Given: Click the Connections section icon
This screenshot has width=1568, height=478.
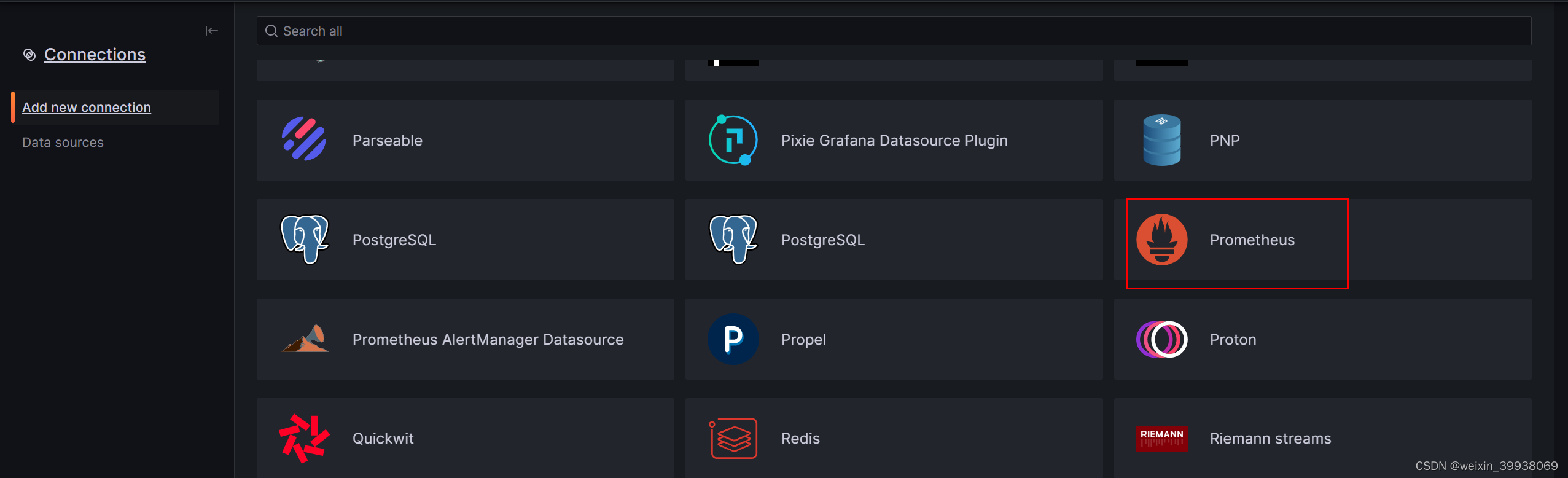Looking at the screenshot, I should pyautogui.click(x=29, y=55).
